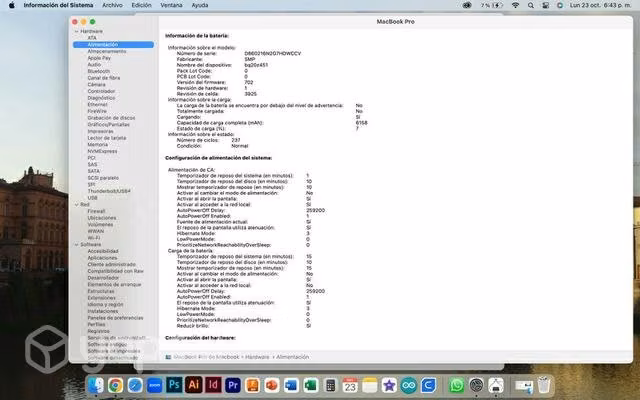Launch Google Chrome from the dock
Image resolution: width=640 pixels, height=400 pixels.
(116, 385)
